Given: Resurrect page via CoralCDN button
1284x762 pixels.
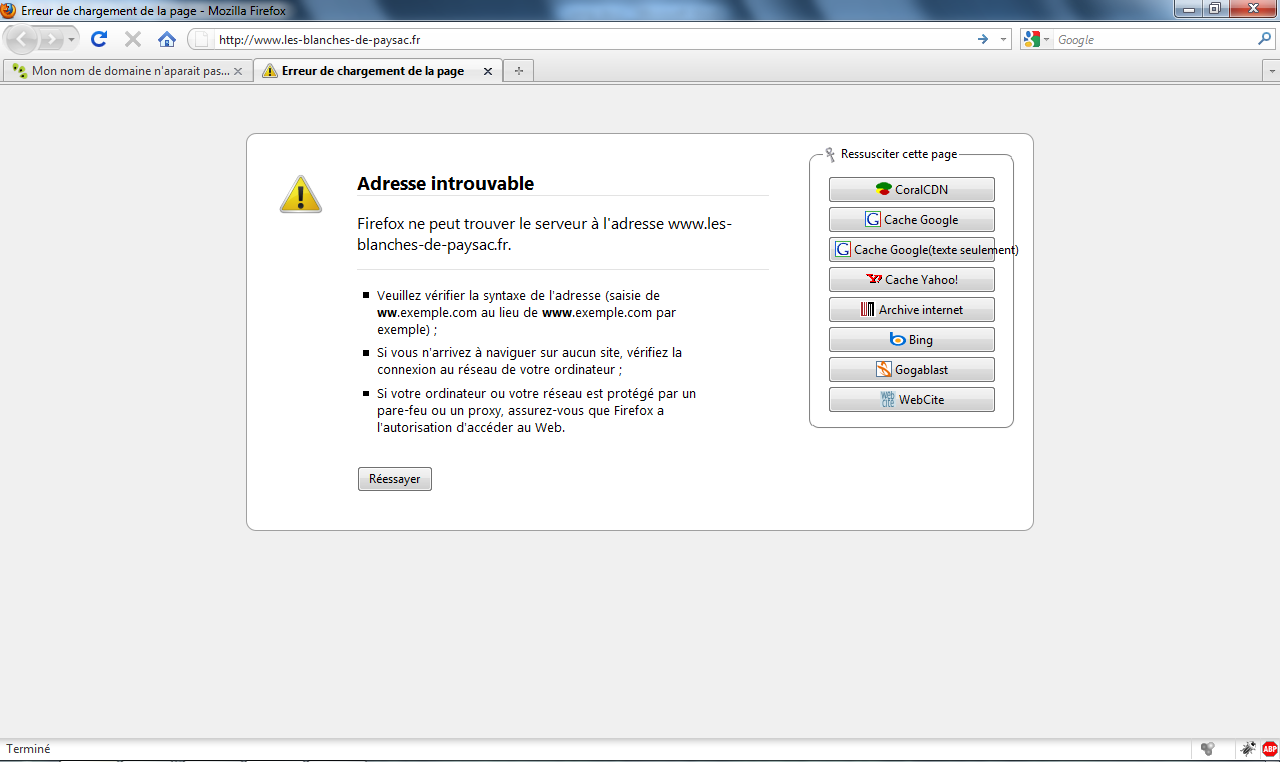Looking at the screenshot, I should (912, 190).
